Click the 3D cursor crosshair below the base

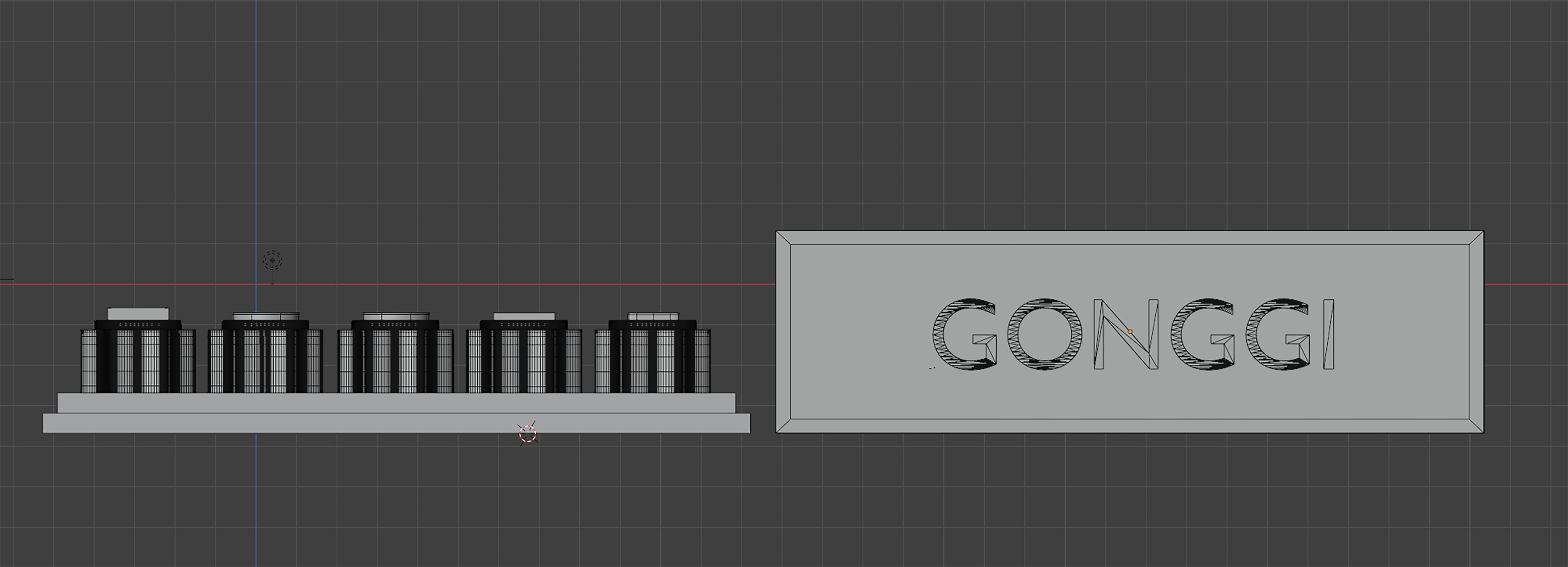pos(528,434)
